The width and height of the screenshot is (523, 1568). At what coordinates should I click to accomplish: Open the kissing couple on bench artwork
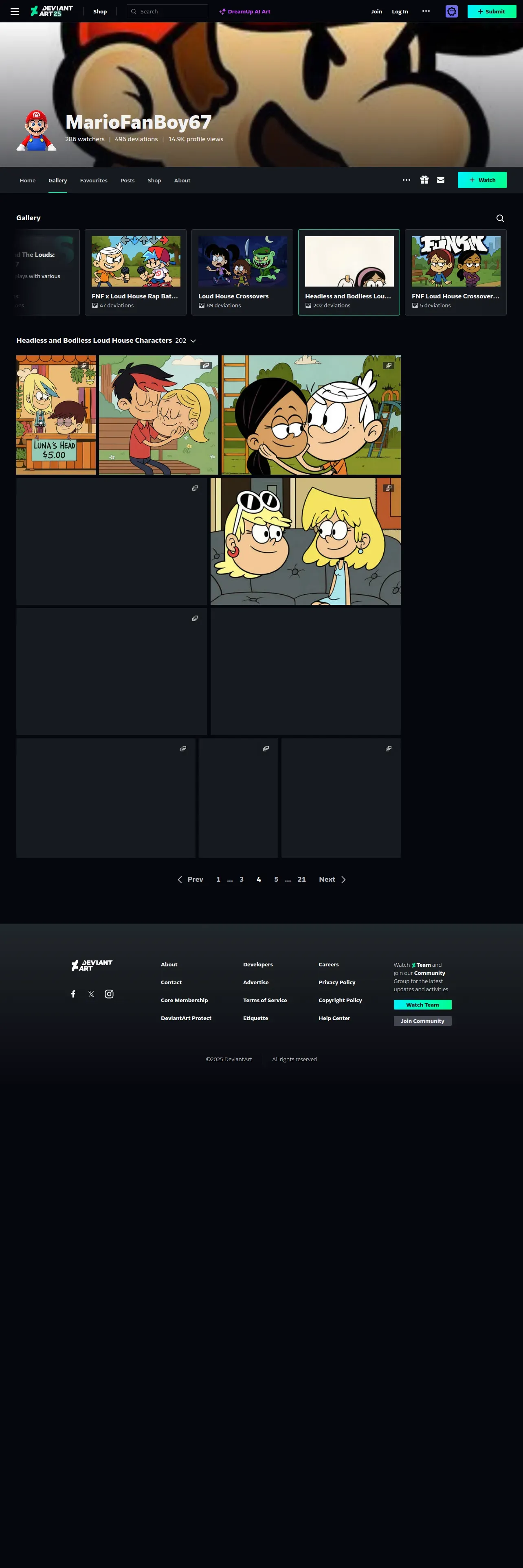[x=158, y=414]
